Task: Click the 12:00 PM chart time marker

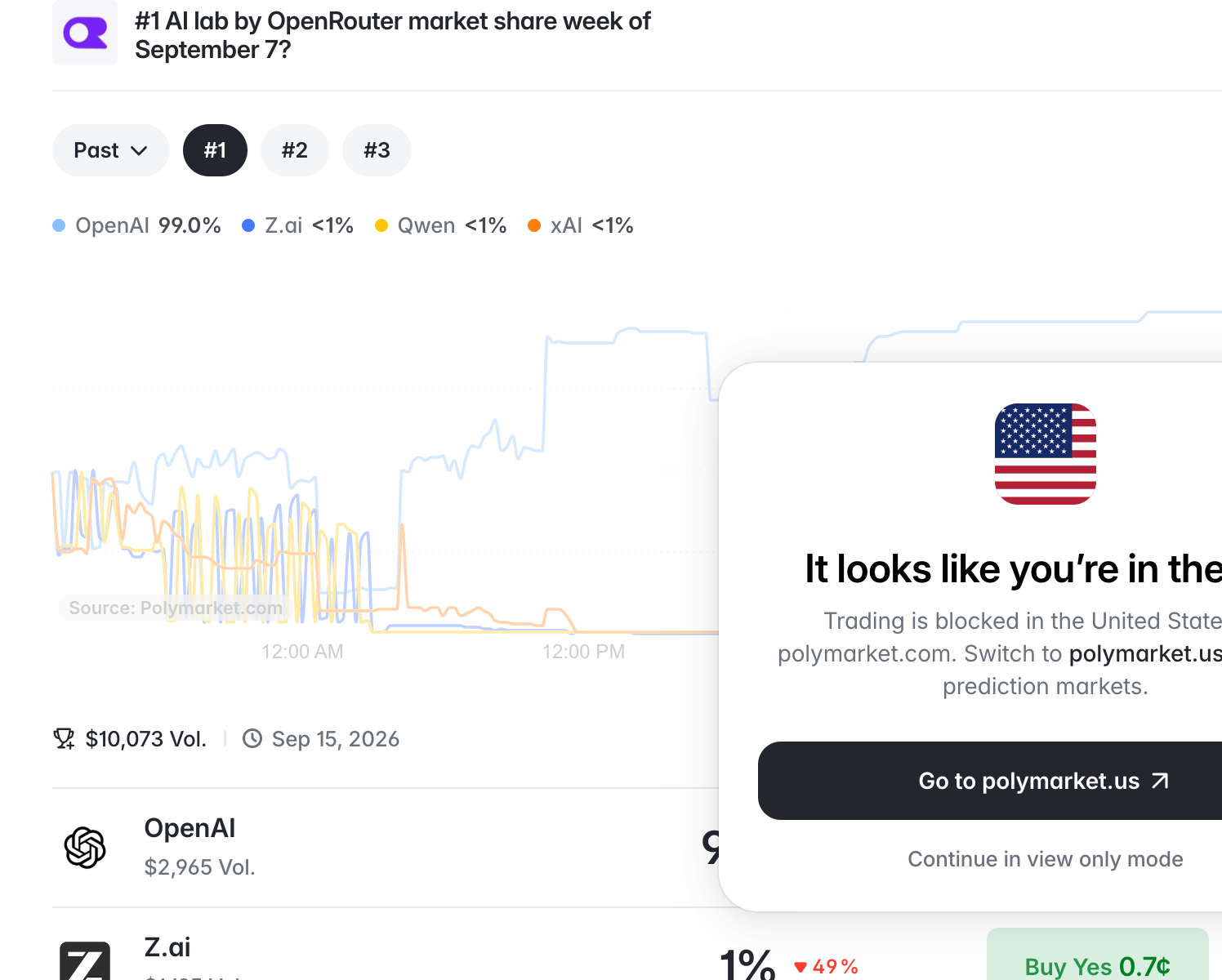Action: pyautogui.click(x=584, y=652)
